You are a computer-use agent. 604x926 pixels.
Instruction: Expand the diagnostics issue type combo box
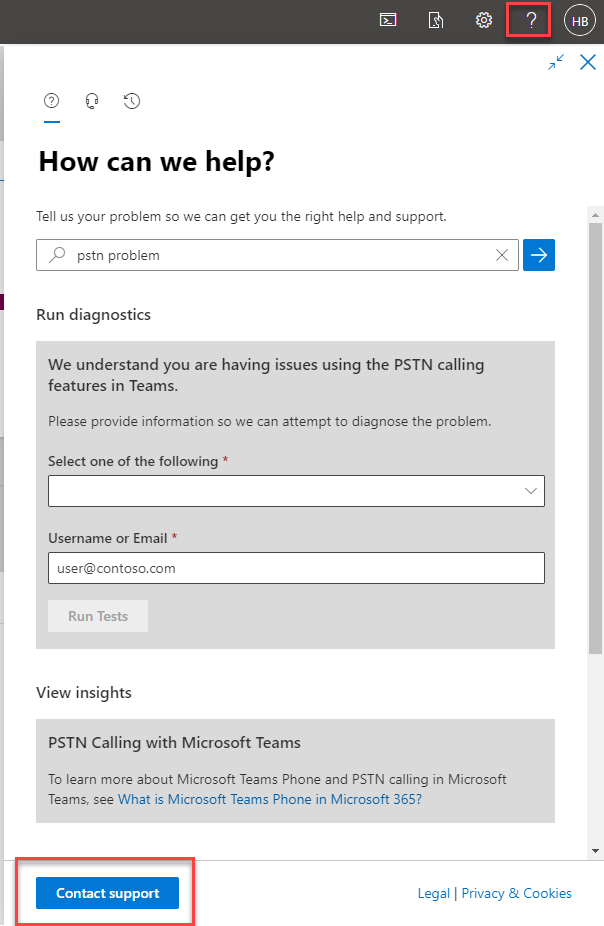530,491
